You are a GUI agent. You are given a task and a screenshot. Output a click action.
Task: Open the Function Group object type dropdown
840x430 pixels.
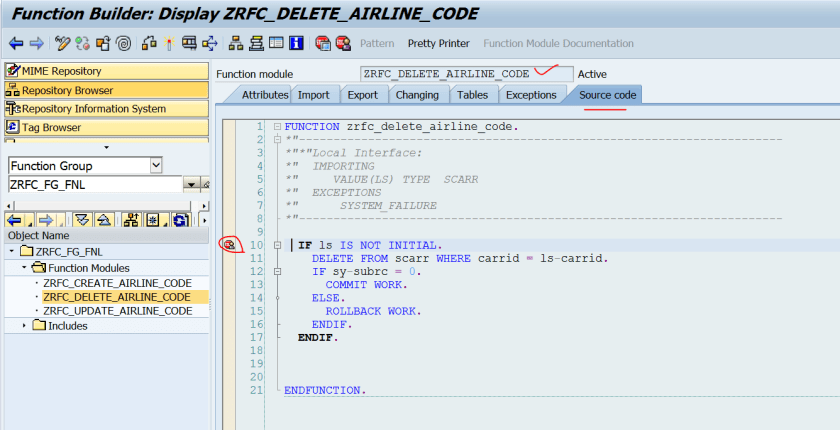pyautogui.click(x=156, y=165)
